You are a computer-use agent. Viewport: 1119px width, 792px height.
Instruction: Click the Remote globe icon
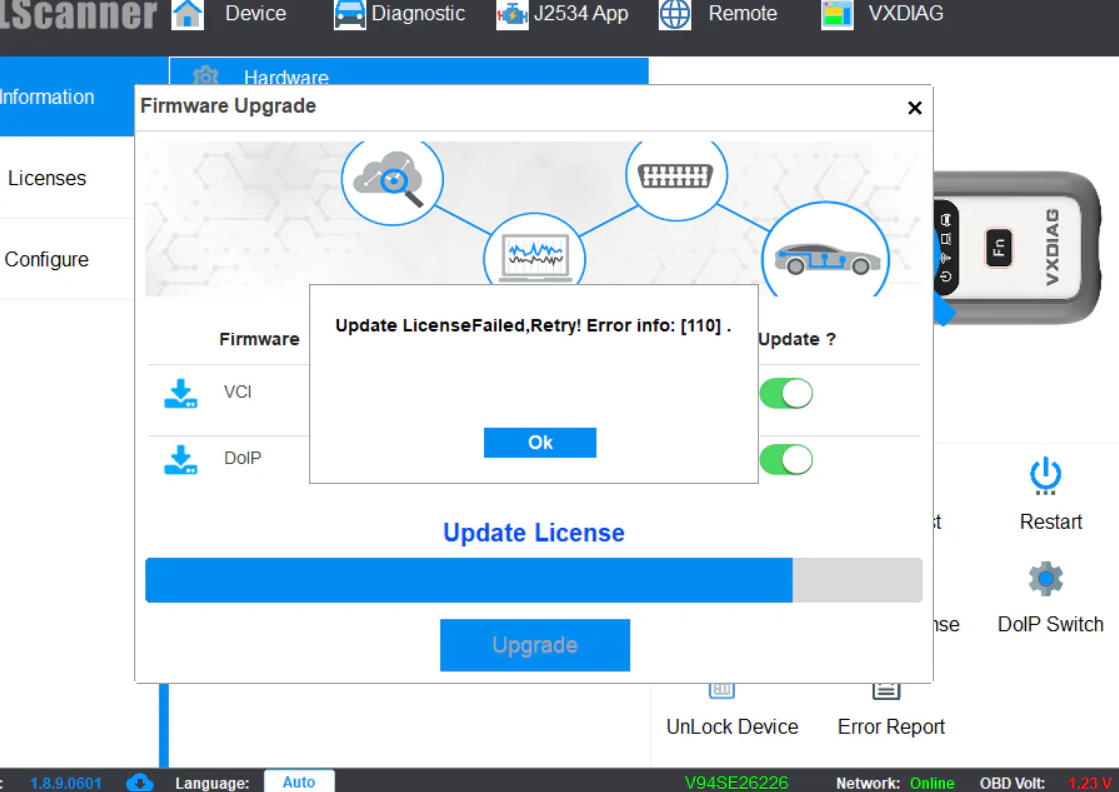pos(674,14)
